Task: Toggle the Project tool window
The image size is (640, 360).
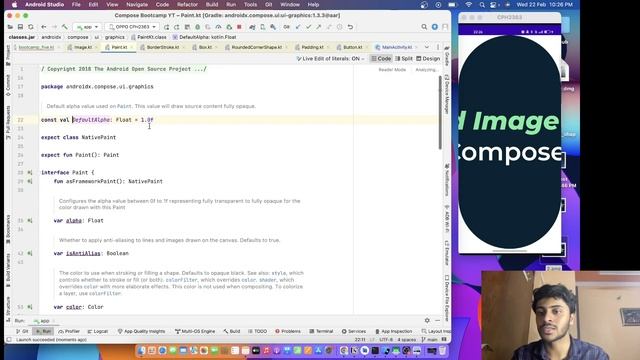Action: (8, 55)
